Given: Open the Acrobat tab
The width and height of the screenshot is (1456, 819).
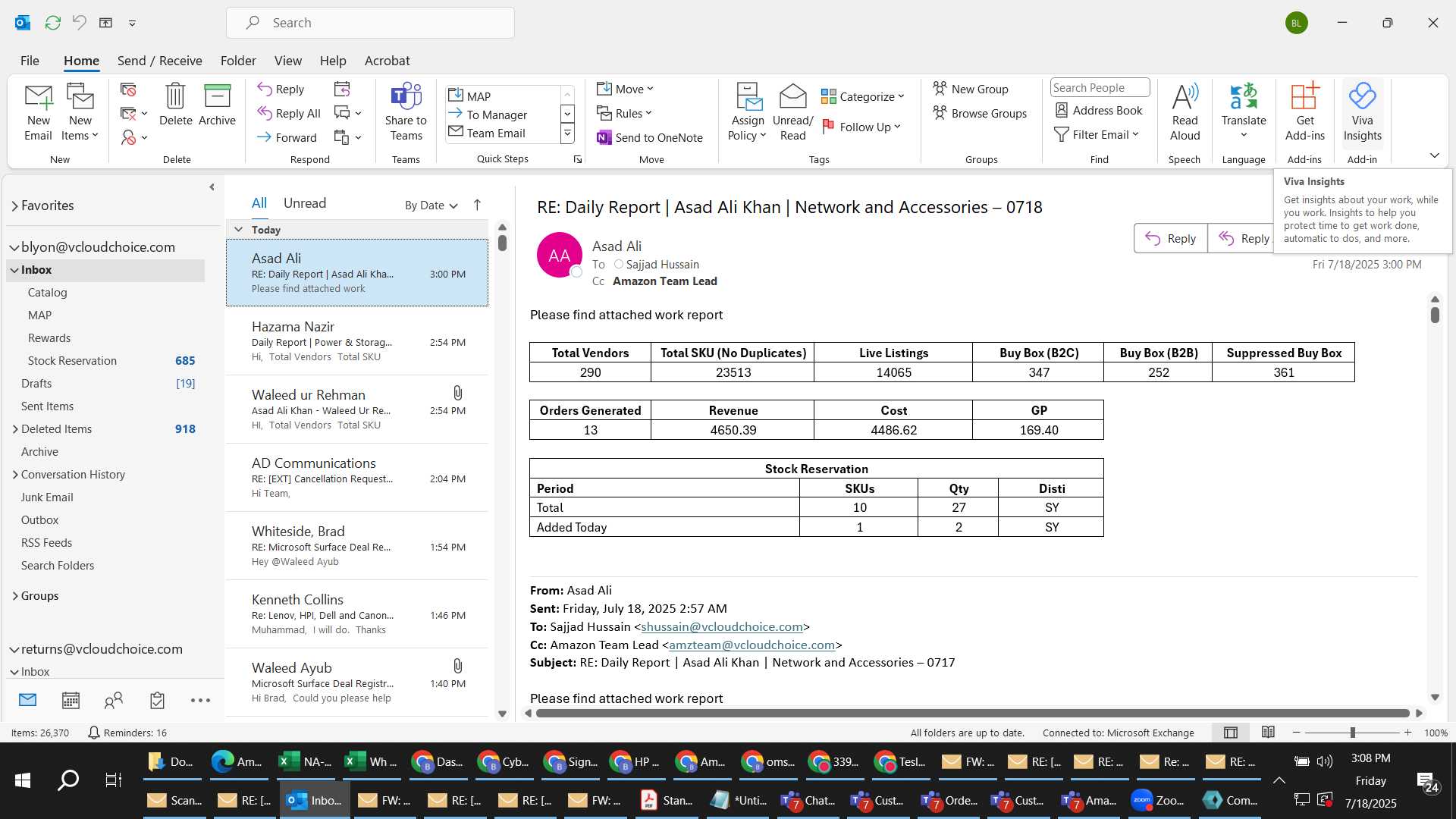Looking at the screenshot, I should [x=387, y=61].
